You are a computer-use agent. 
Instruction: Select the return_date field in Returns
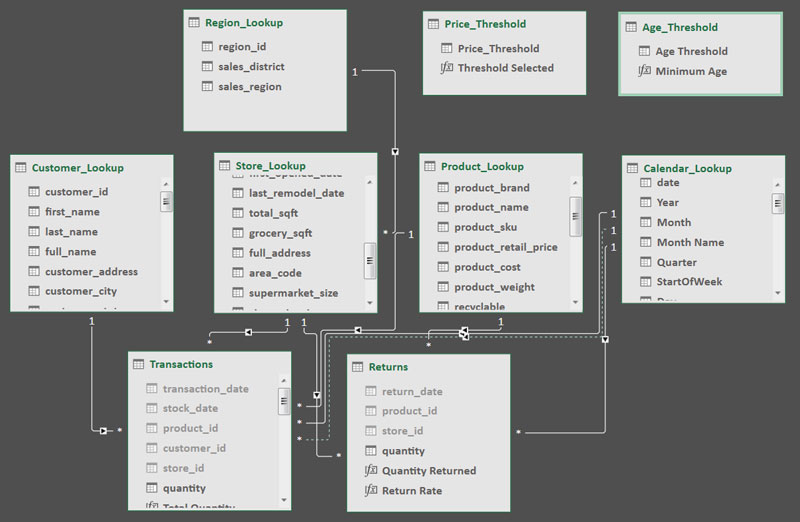412,392
